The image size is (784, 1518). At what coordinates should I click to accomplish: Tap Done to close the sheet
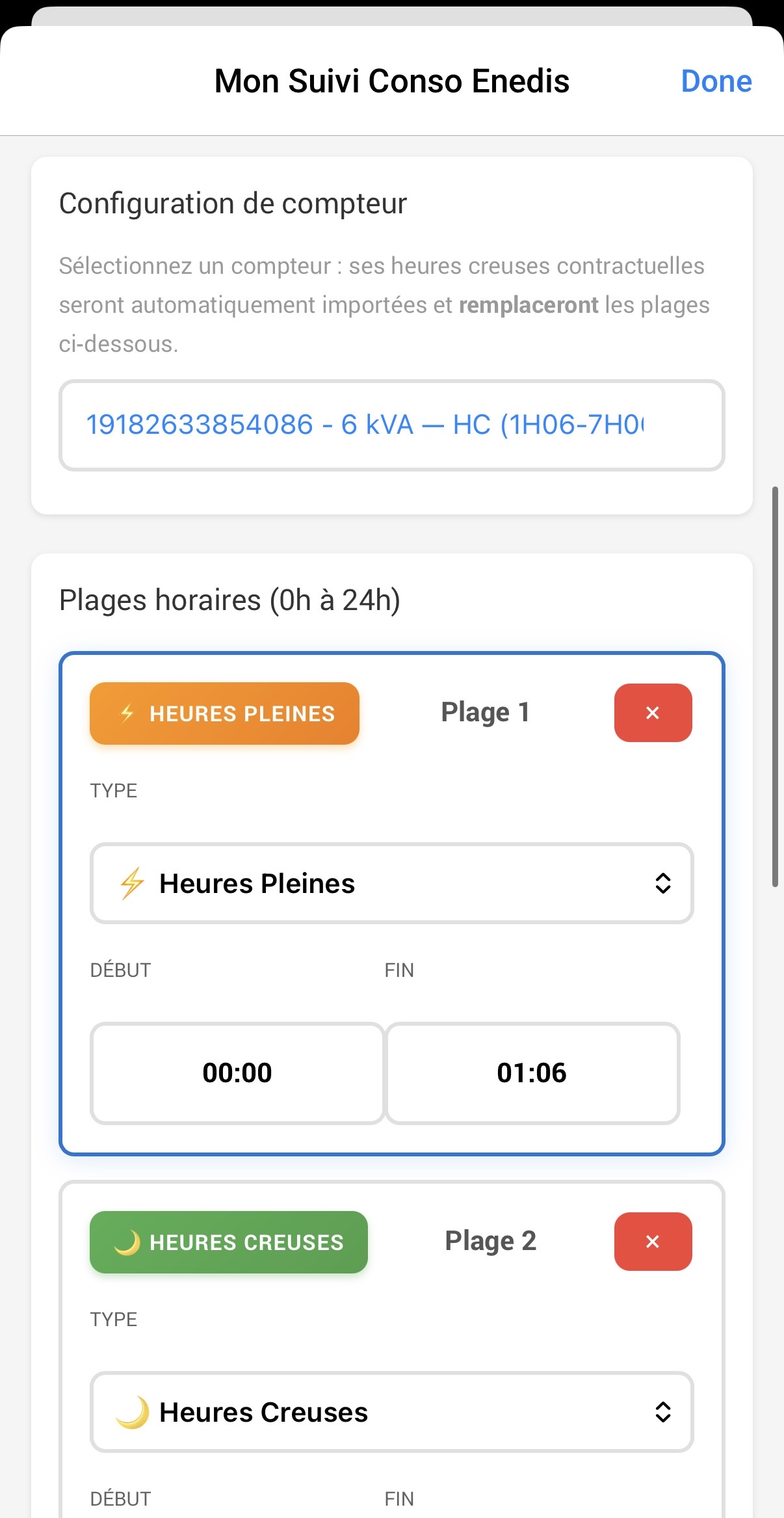point(716,81)
